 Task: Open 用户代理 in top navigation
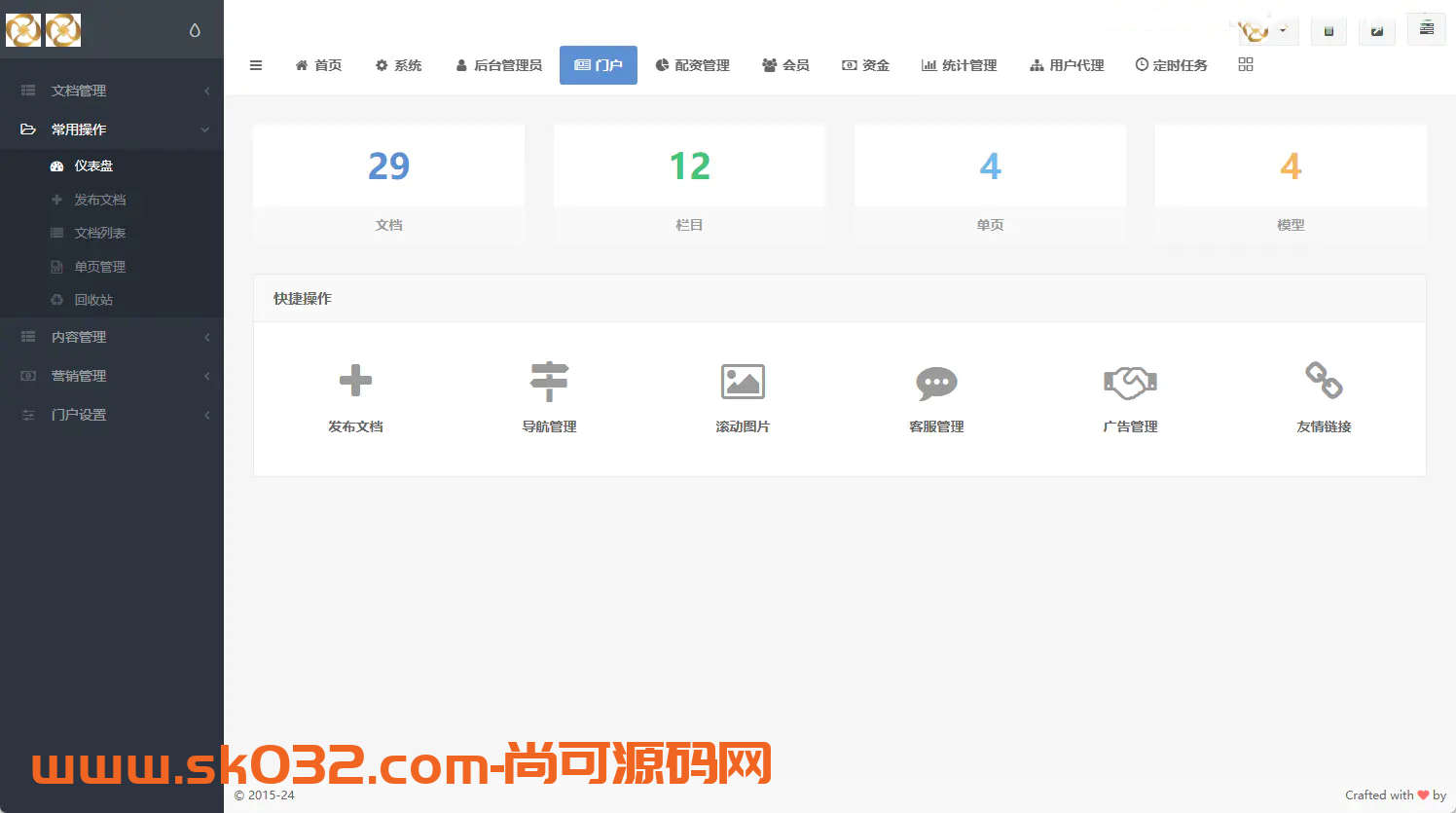pyautogui.click(x=1067, y=65)
